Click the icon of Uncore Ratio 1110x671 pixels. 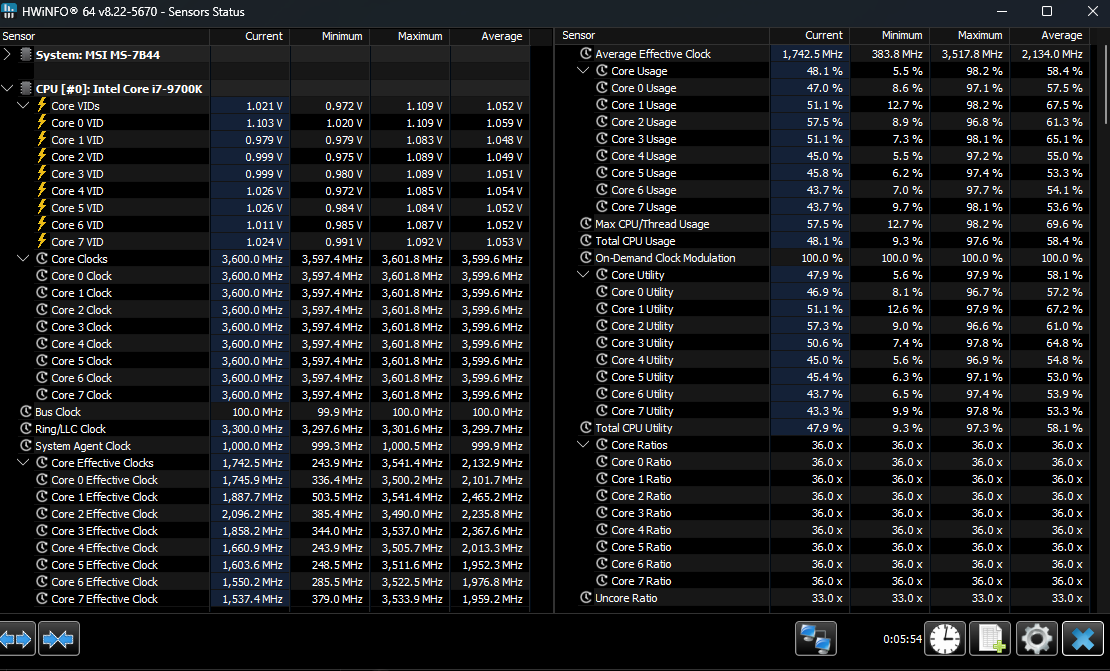pyautogui.click(x=585, y=597)
